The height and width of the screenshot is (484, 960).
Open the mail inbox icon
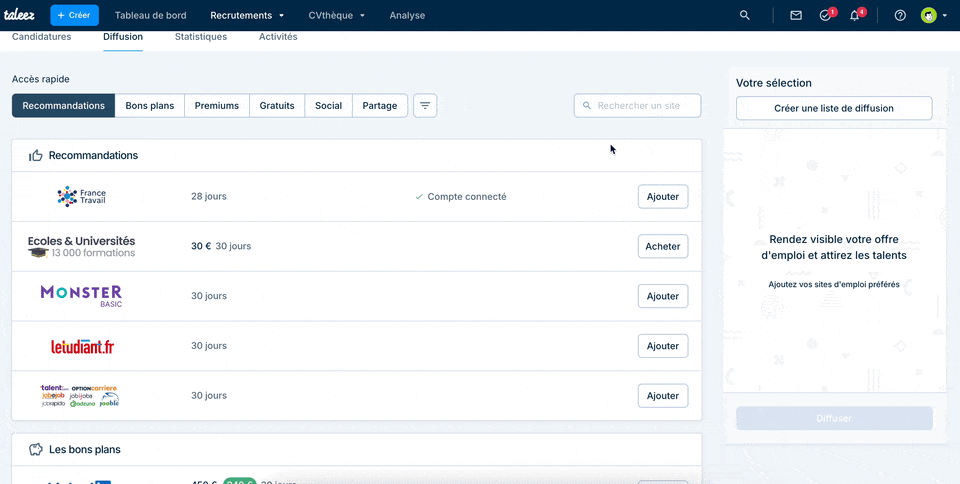(796, 15)
